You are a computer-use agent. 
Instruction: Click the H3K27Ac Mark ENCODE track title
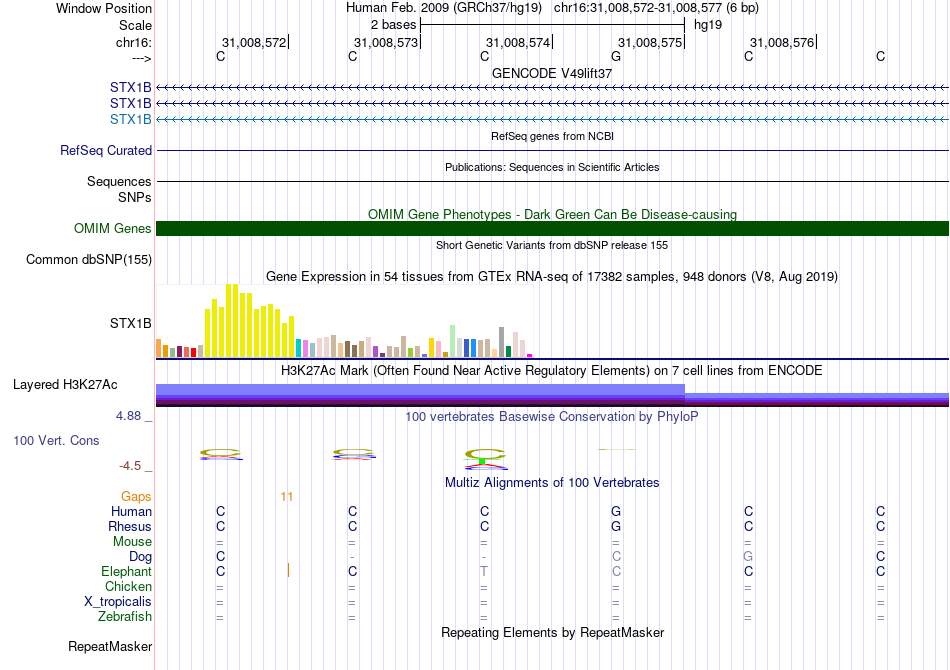tap(552, 371)
